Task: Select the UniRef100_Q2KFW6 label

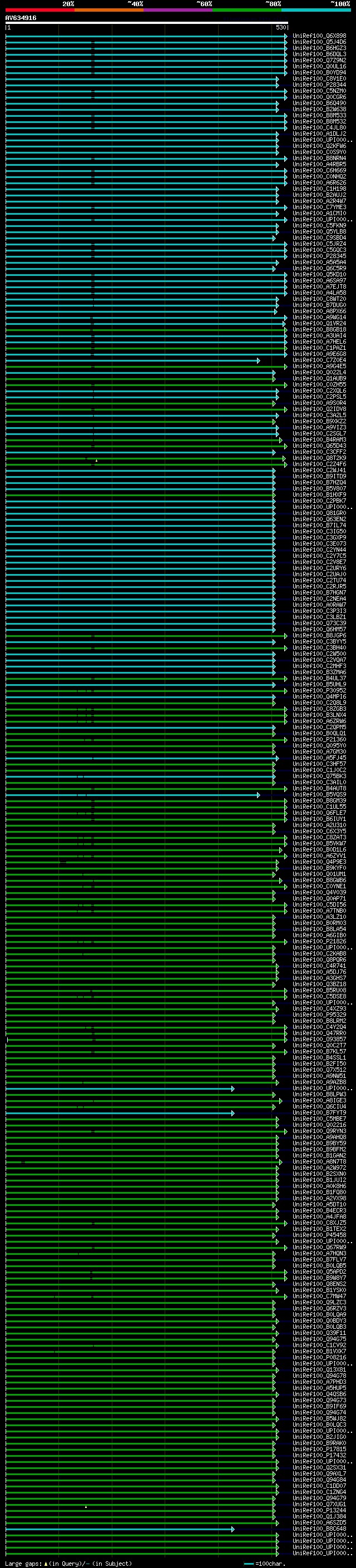Action: (x=319, y=146)
